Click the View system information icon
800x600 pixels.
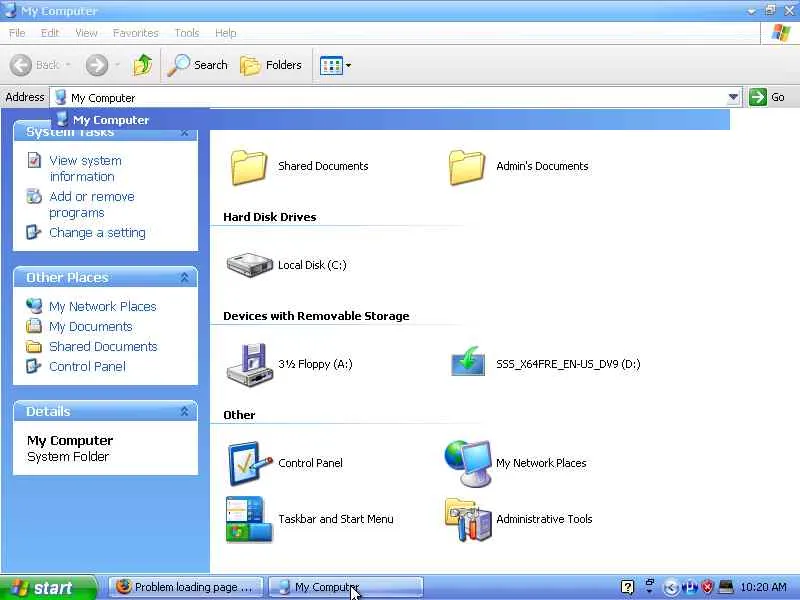[x=34, y=160]
